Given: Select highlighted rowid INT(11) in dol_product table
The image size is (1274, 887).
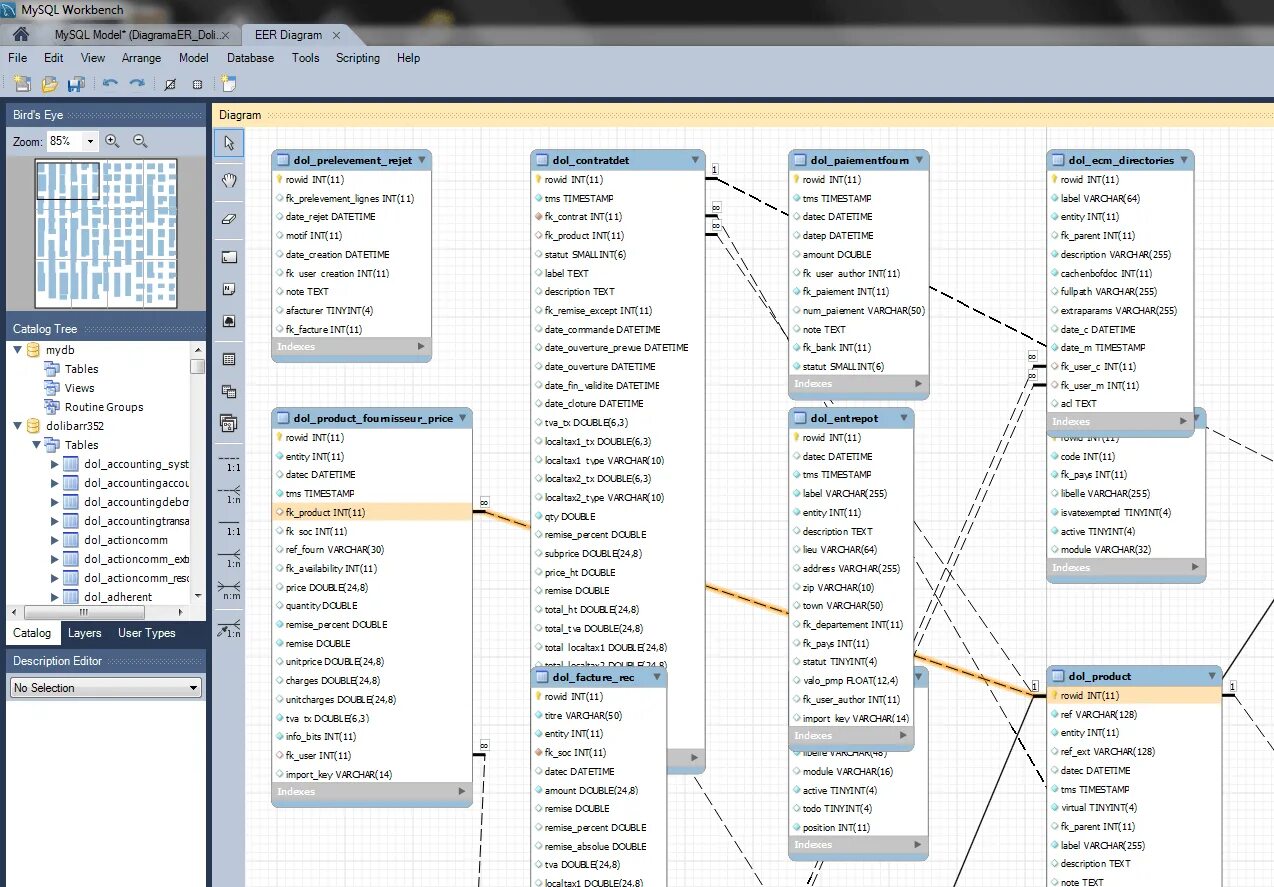Looking at the screenshot, I should [1134, 695].
